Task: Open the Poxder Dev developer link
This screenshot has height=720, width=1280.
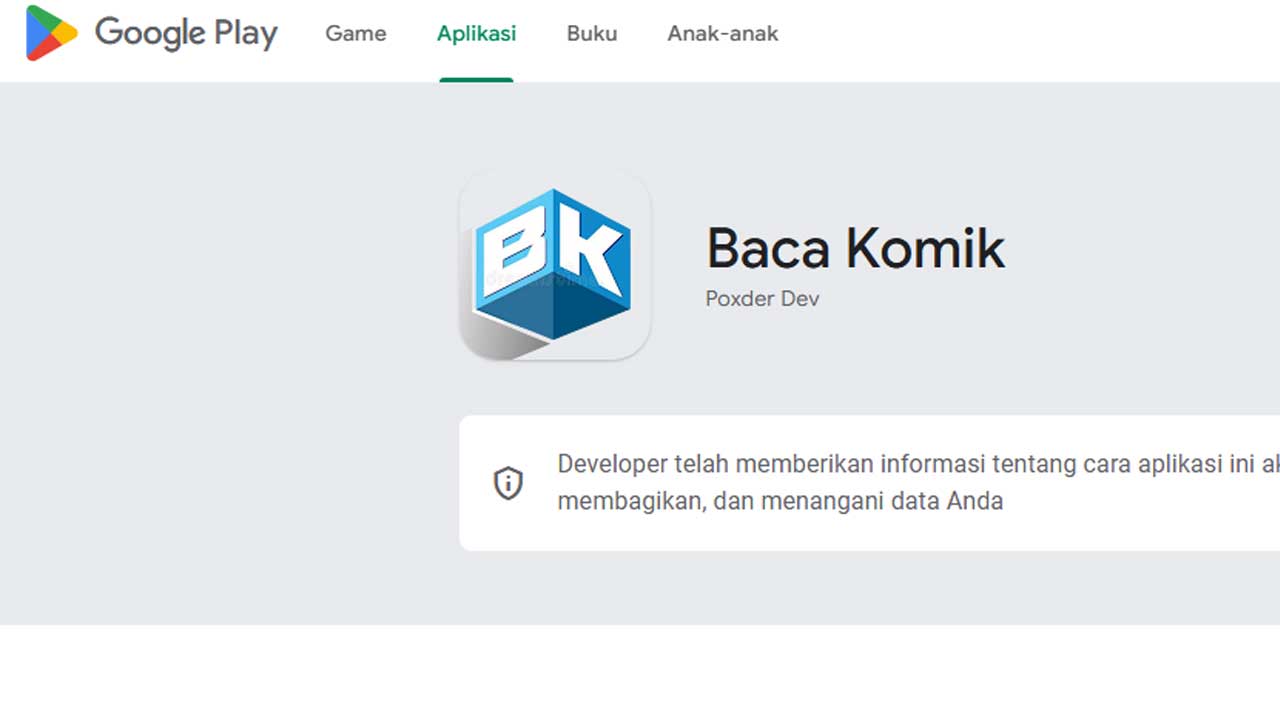Action: tap(762, 298)
